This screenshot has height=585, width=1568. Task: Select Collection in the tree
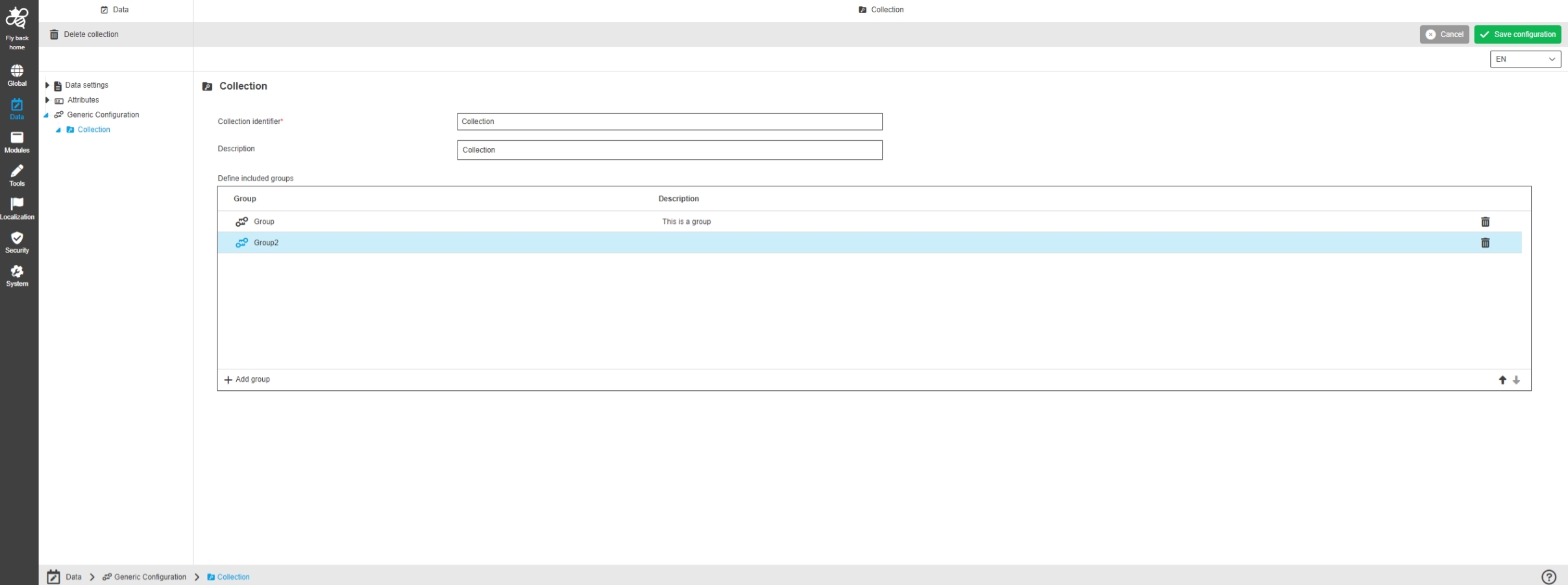(94, 130)
